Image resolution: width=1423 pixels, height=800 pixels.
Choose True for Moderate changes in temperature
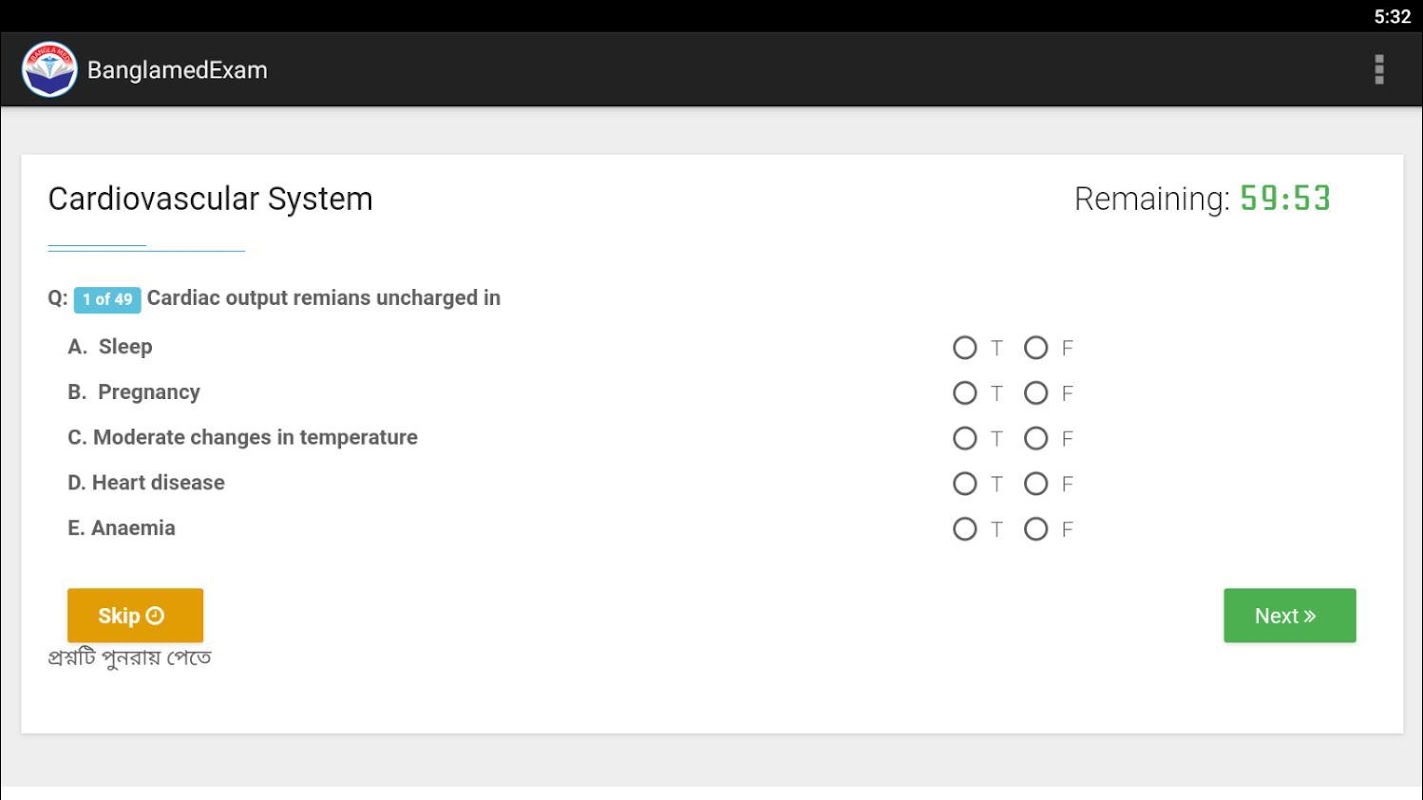(965, 438)
